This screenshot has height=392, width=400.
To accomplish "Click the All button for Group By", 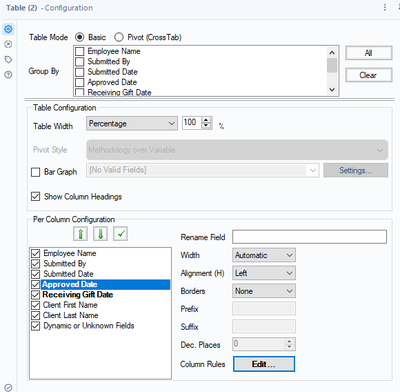I will click(x=369, y=53).
